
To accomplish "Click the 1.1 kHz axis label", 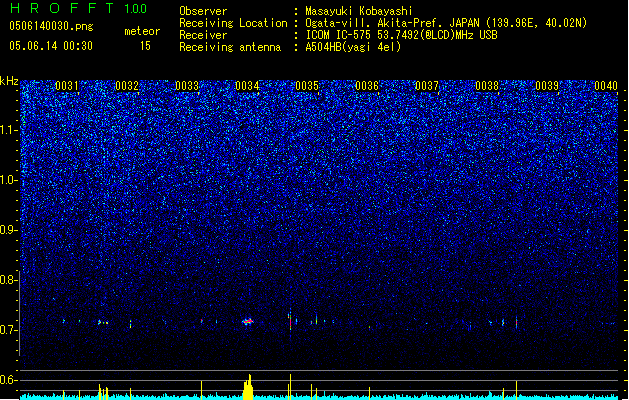I will click(8, 130).
